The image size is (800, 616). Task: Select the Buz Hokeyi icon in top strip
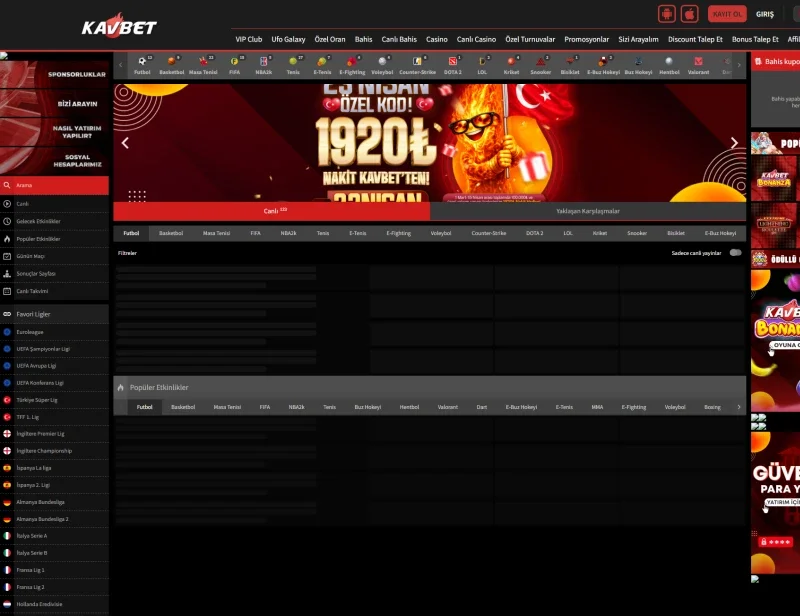[x=638, y=61]
